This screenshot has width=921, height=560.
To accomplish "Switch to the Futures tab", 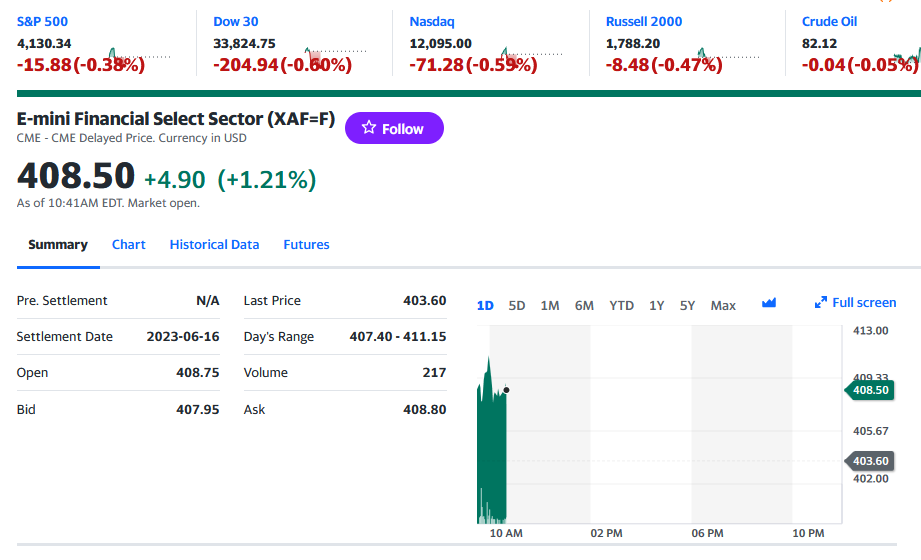I will point(306,244).
